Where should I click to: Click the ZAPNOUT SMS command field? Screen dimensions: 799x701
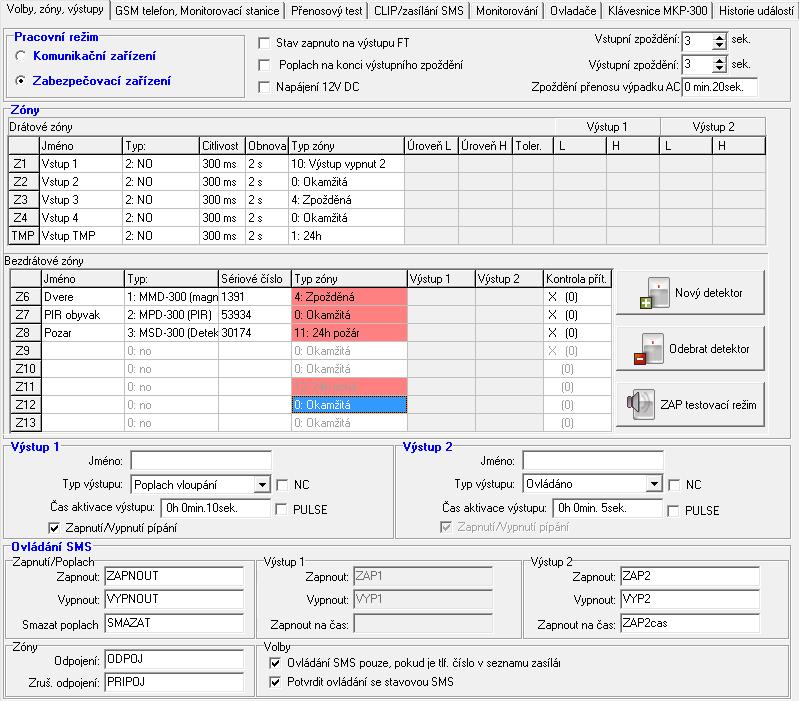174,576
